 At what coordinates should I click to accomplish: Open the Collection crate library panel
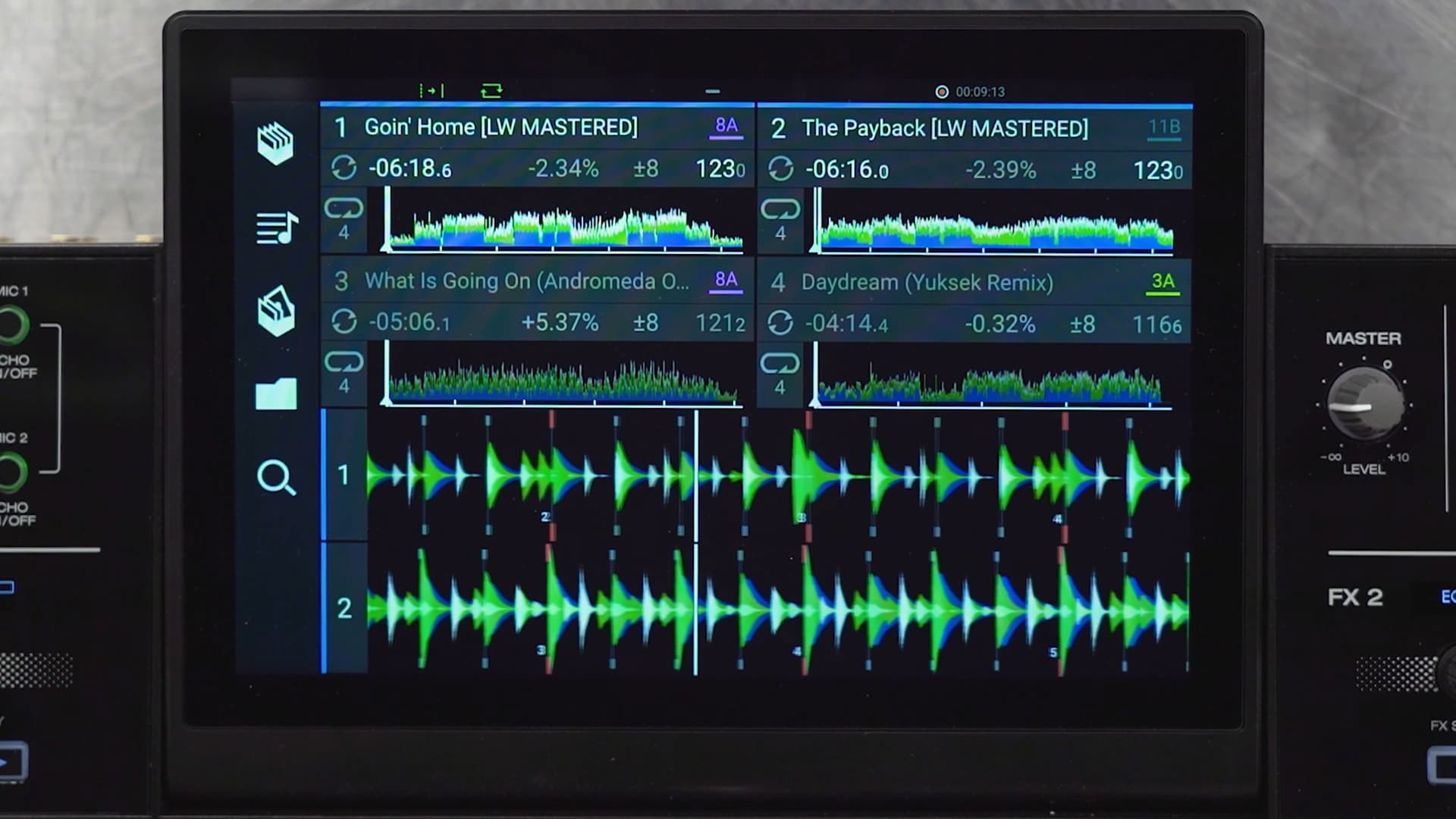(278, 144)
